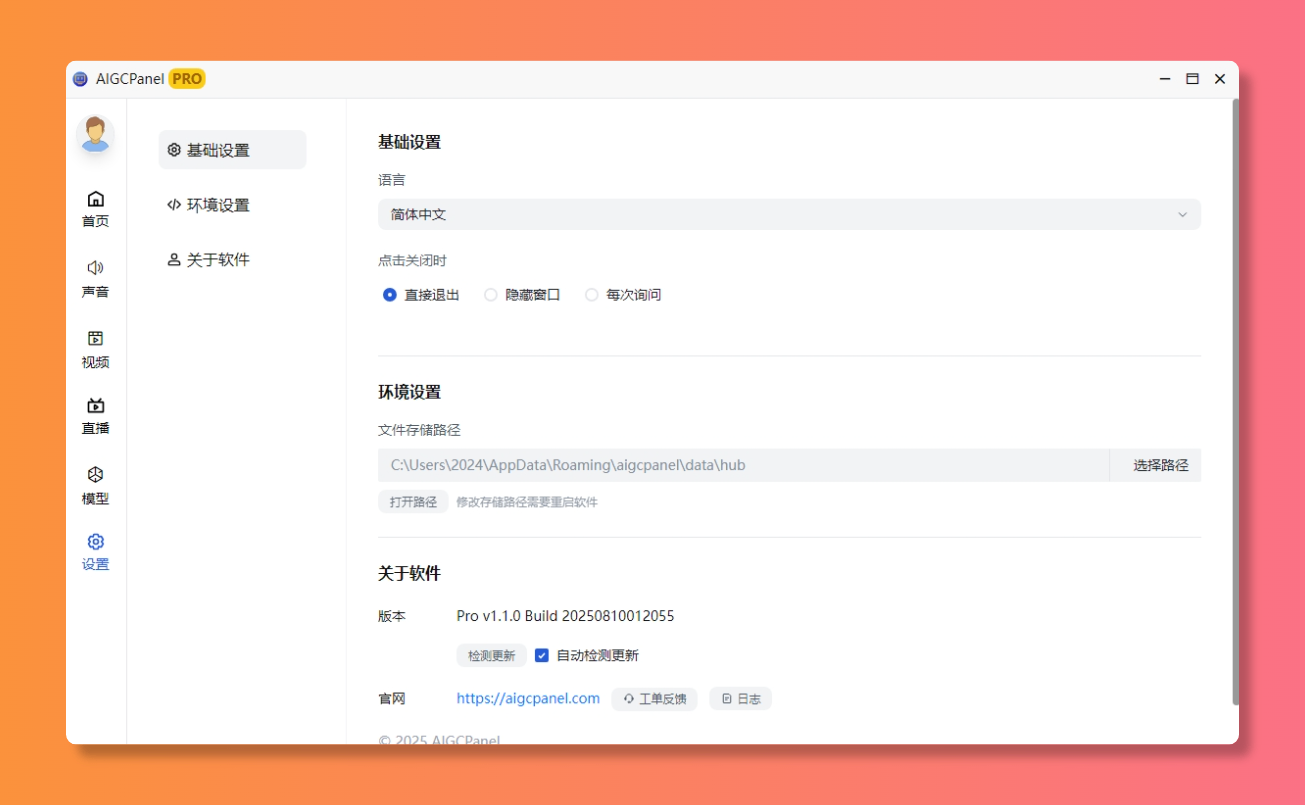Open the Sound (声音) speaker icon
This screenshot has height=805, width=1305.
point(95,268)
